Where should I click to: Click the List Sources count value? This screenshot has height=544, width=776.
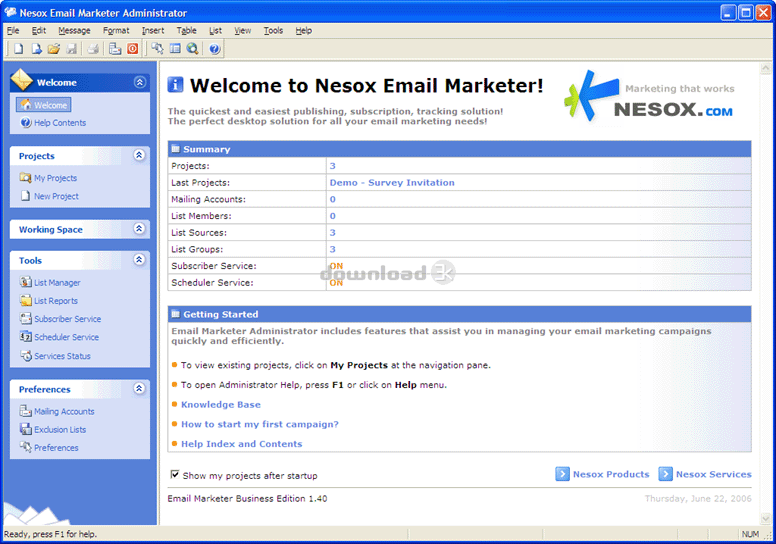tap(333, 233)
